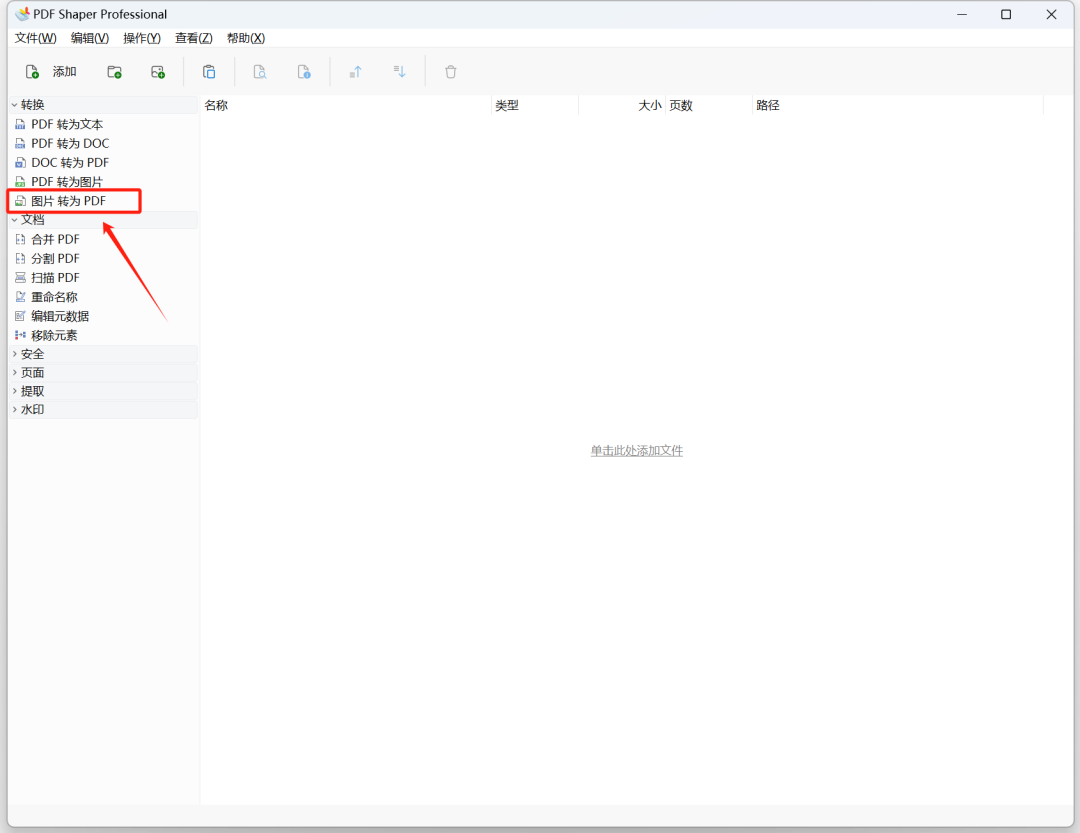Image resolution: width=1080 pixels, height=833 pixels.
Task: Click the Add folder toolbar icon
Action: 114,72
